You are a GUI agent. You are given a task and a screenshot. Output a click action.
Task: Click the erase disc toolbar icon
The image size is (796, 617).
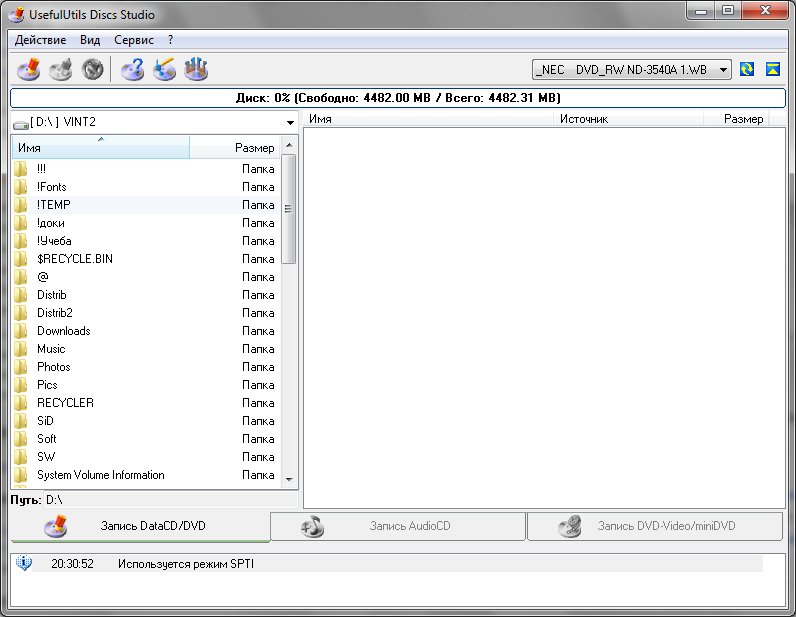pos(164,69)
